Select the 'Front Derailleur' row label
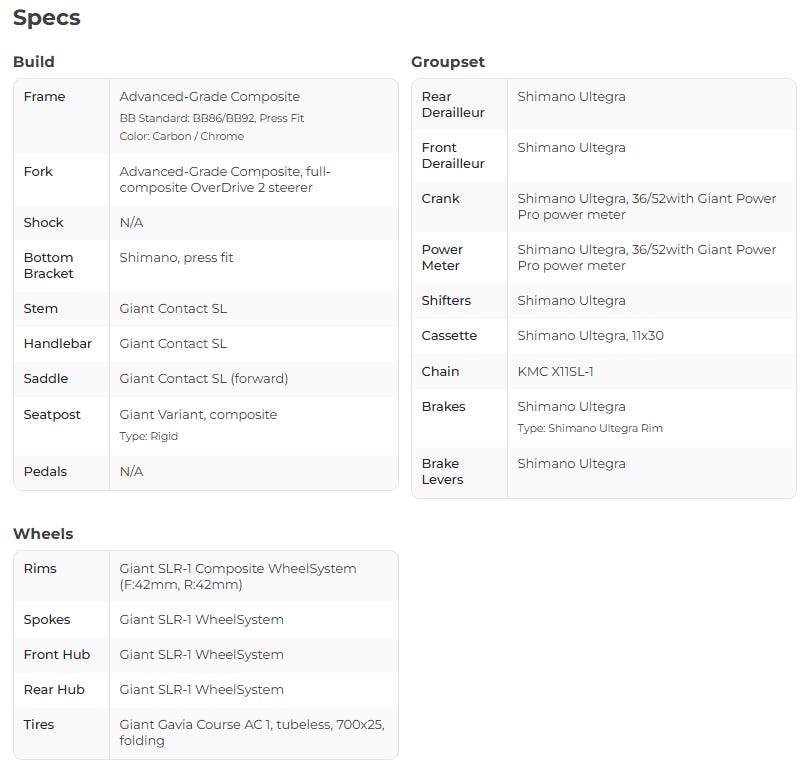The height and width of the screenshot is (775, 804). [x=453, y=155]
